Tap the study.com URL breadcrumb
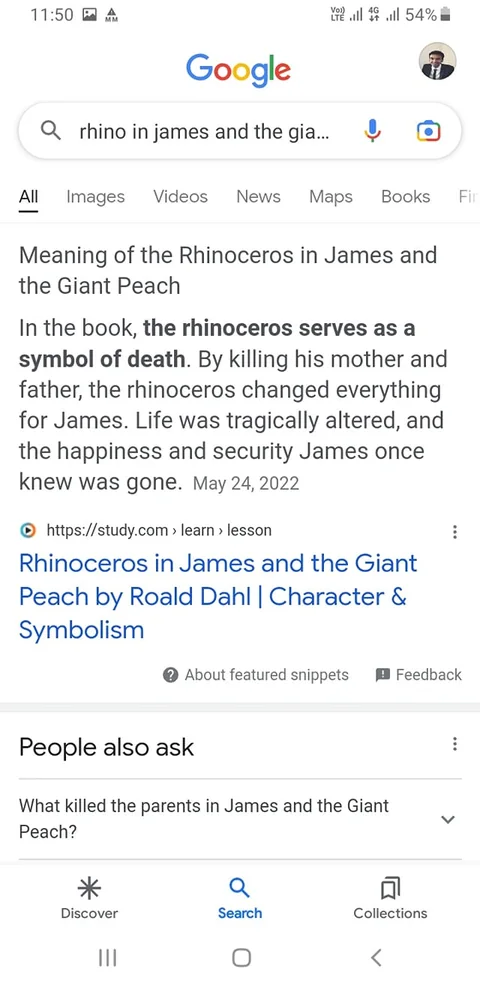The image size is (480, 986). coord(159,530)
